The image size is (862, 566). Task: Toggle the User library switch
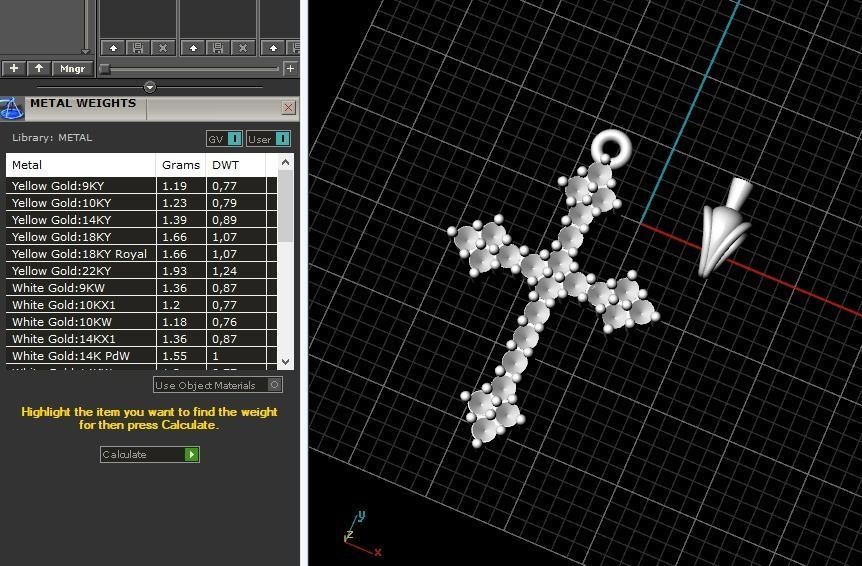(x=268, y=139)
